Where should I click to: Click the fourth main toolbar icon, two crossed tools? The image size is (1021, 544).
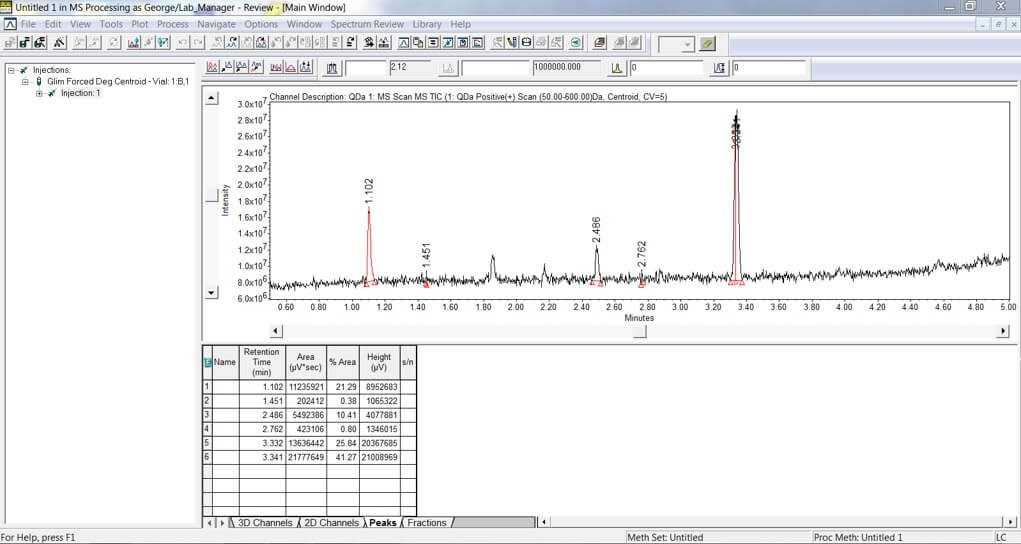click(x=59, y=43)
